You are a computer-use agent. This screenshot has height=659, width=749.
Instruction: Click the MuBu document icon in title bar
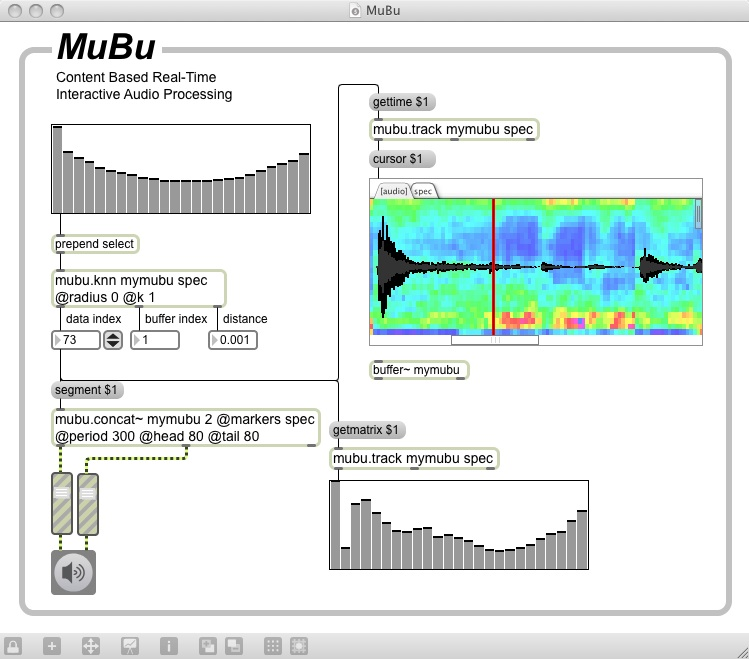[x=355, y=11]
